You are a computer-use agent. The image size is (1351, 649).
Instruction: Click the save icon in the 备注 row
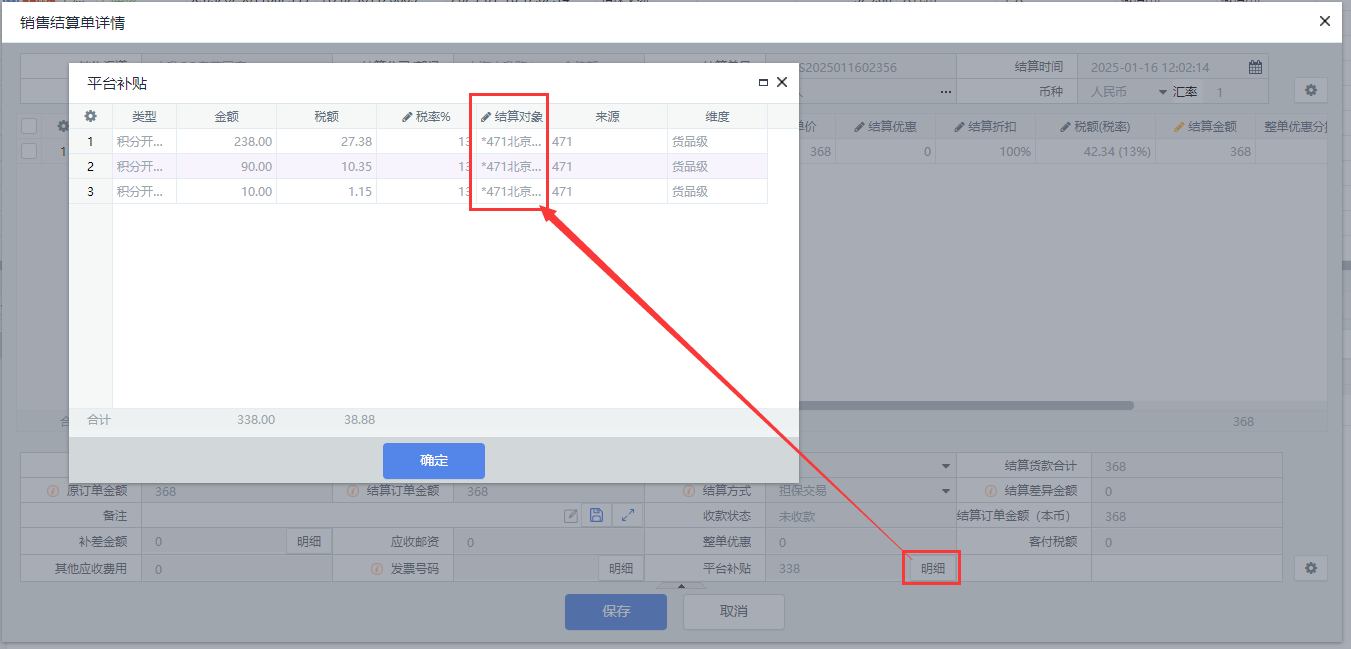596,515
